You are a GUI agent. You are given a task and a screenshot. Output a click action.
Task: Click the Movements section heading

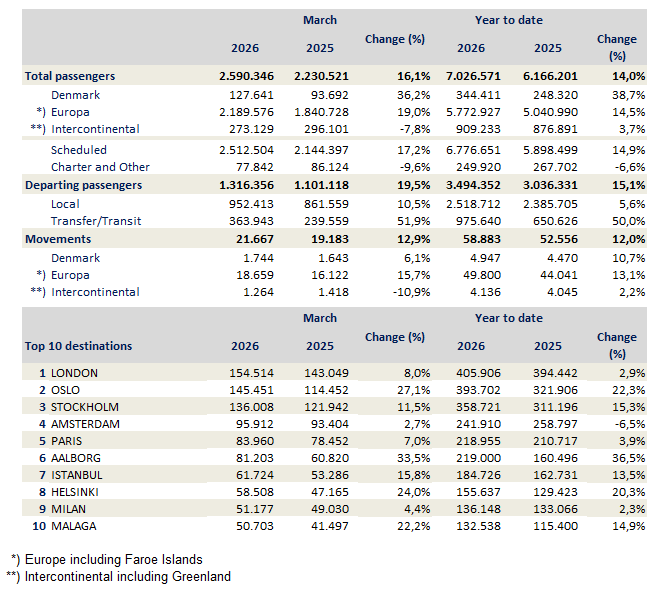pyautogui.click(x=58, y=239)
